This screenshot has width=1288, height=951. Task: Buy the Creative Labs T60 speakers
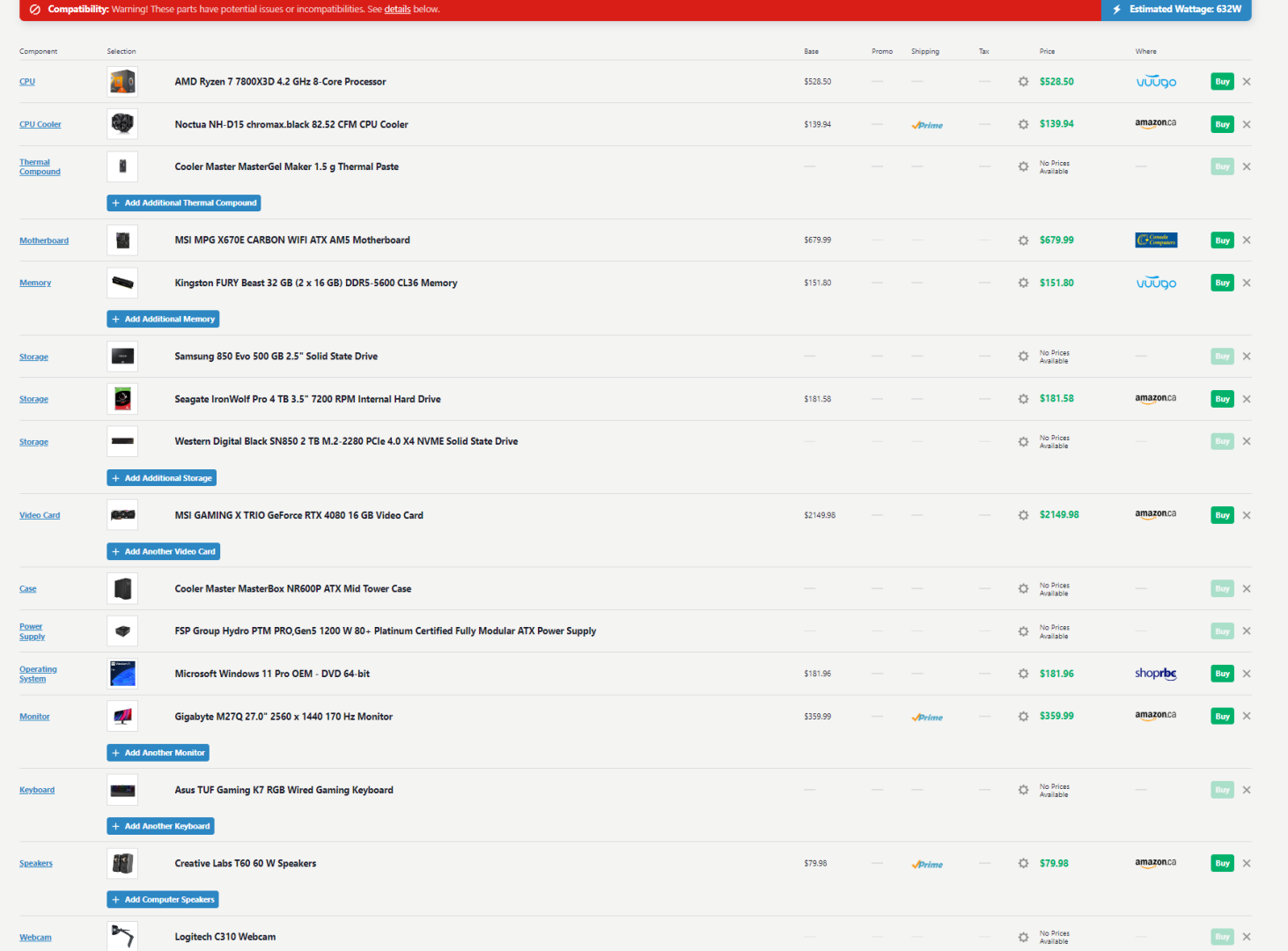click(1222, 863)
